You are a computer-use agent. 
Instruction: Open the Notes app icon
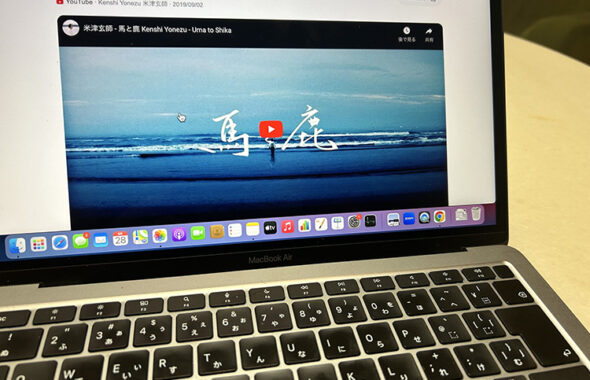[x=253, y=229]
